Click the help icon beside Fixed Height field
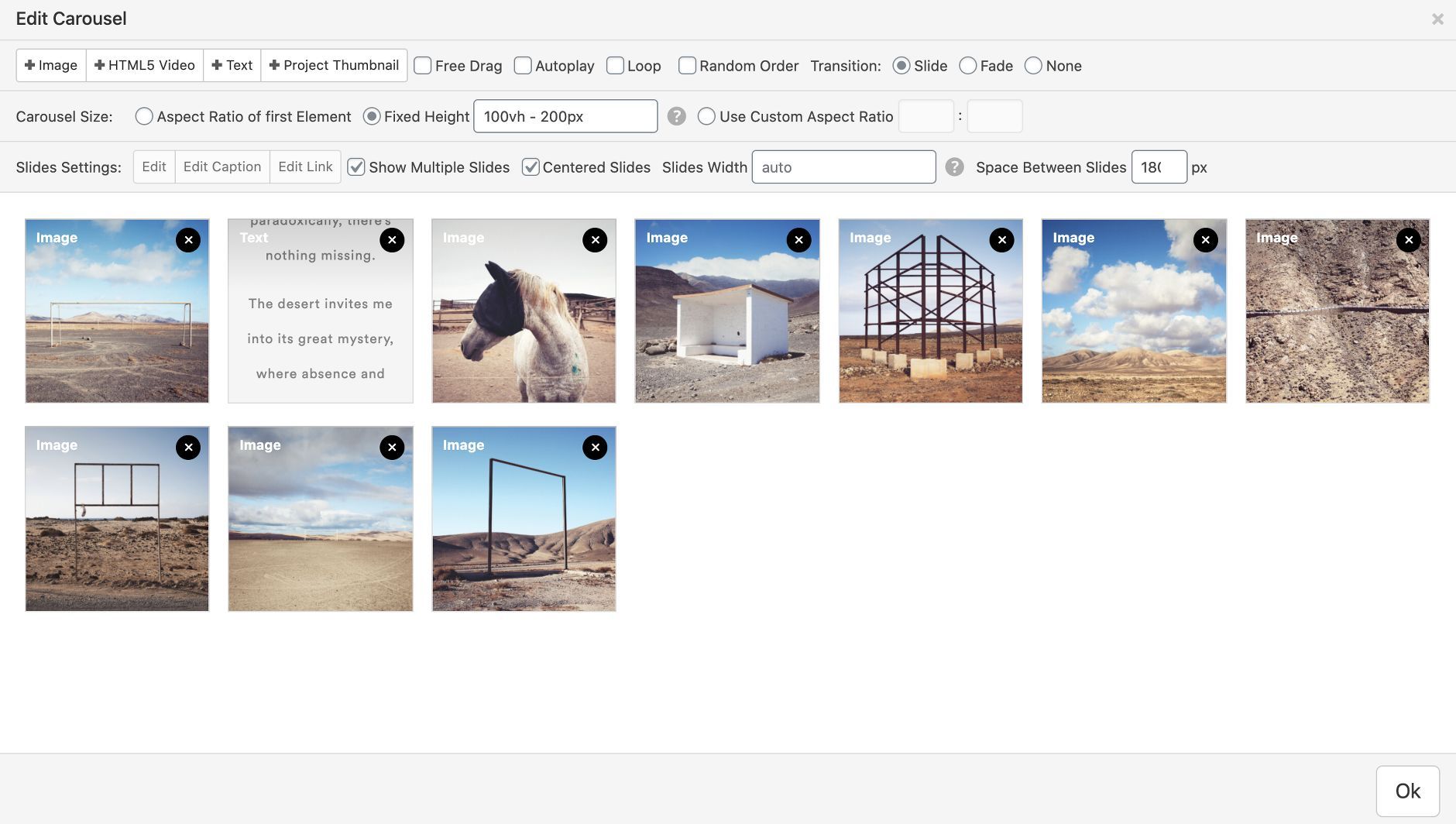Image resolution: width=1456 pixels, height=824 pixels. coord(676,116)
